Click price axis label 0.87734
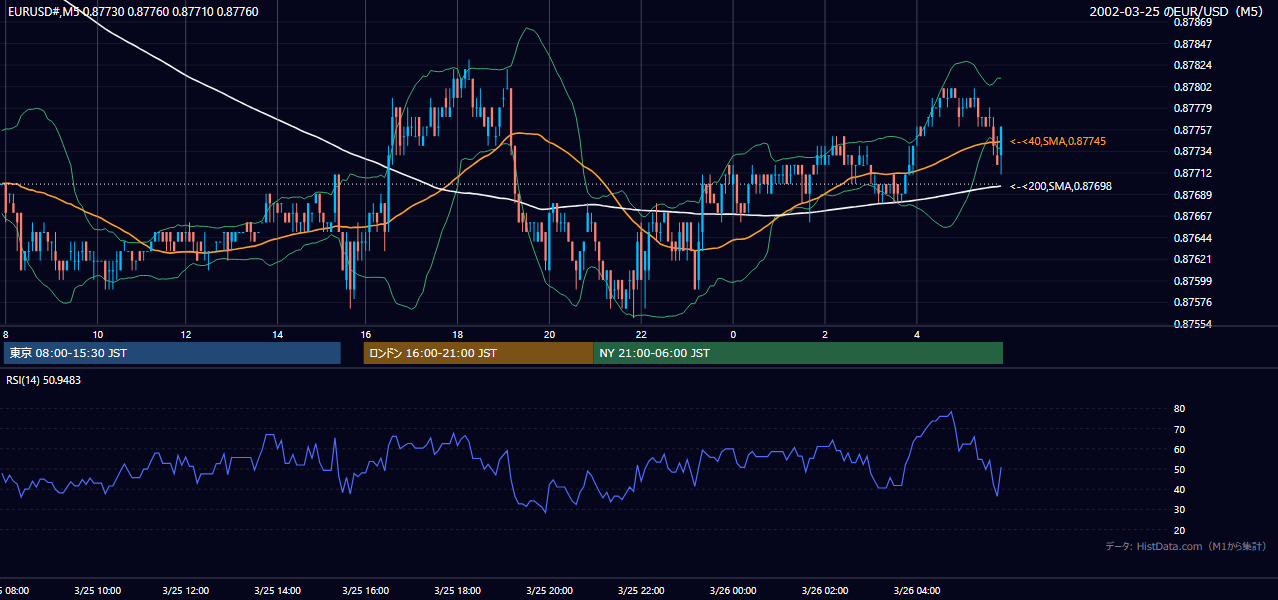Viewport: 1278px width, 600px height. (1192, 151)
